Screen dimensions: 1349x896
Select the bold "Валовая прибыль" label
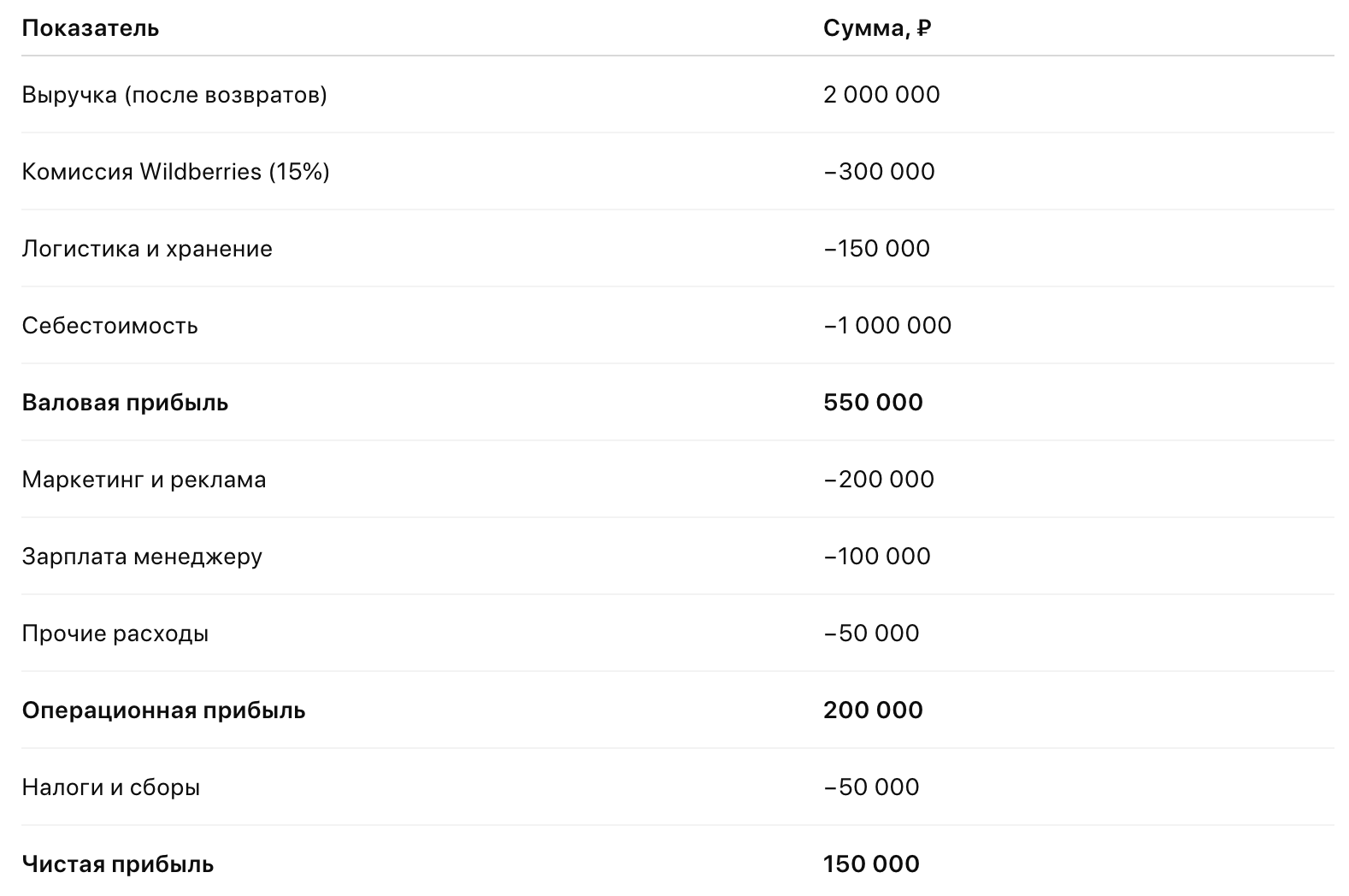point(125,403)
